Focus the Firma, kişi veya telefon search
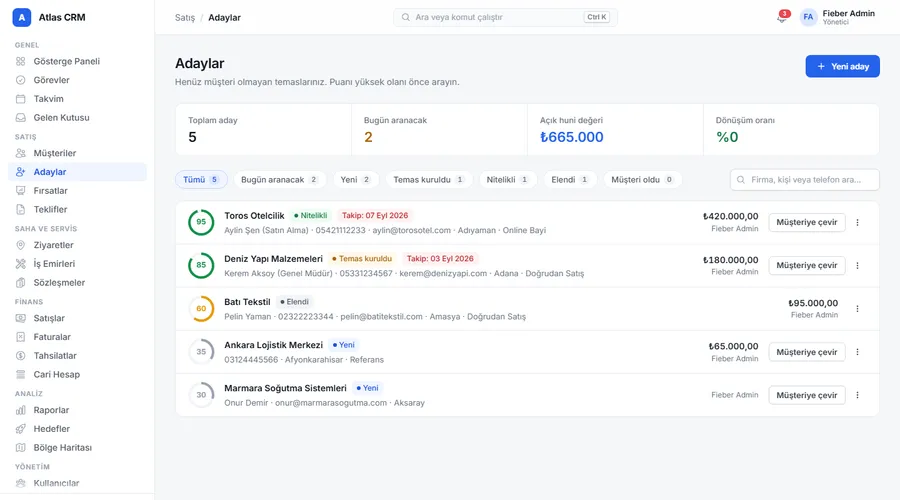 click(805, 180)
